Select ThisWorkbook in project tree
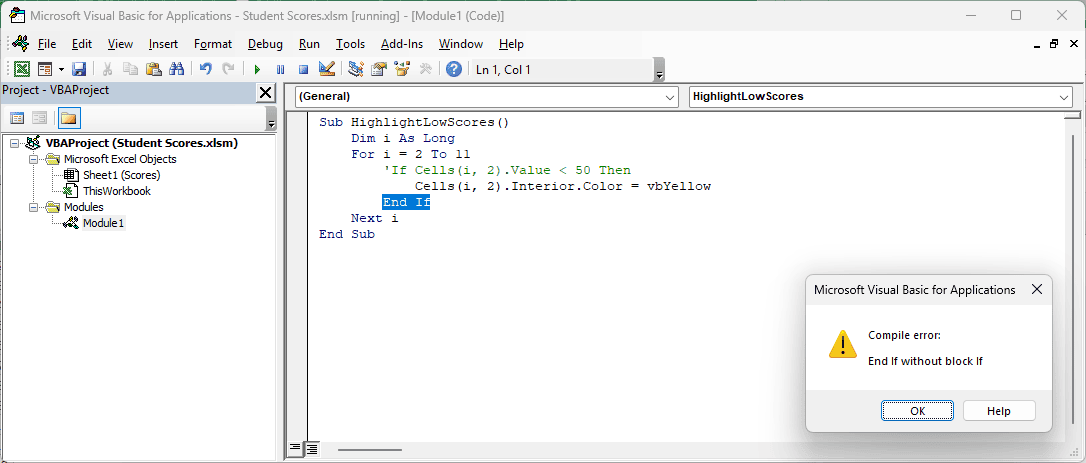 [116, 191]
